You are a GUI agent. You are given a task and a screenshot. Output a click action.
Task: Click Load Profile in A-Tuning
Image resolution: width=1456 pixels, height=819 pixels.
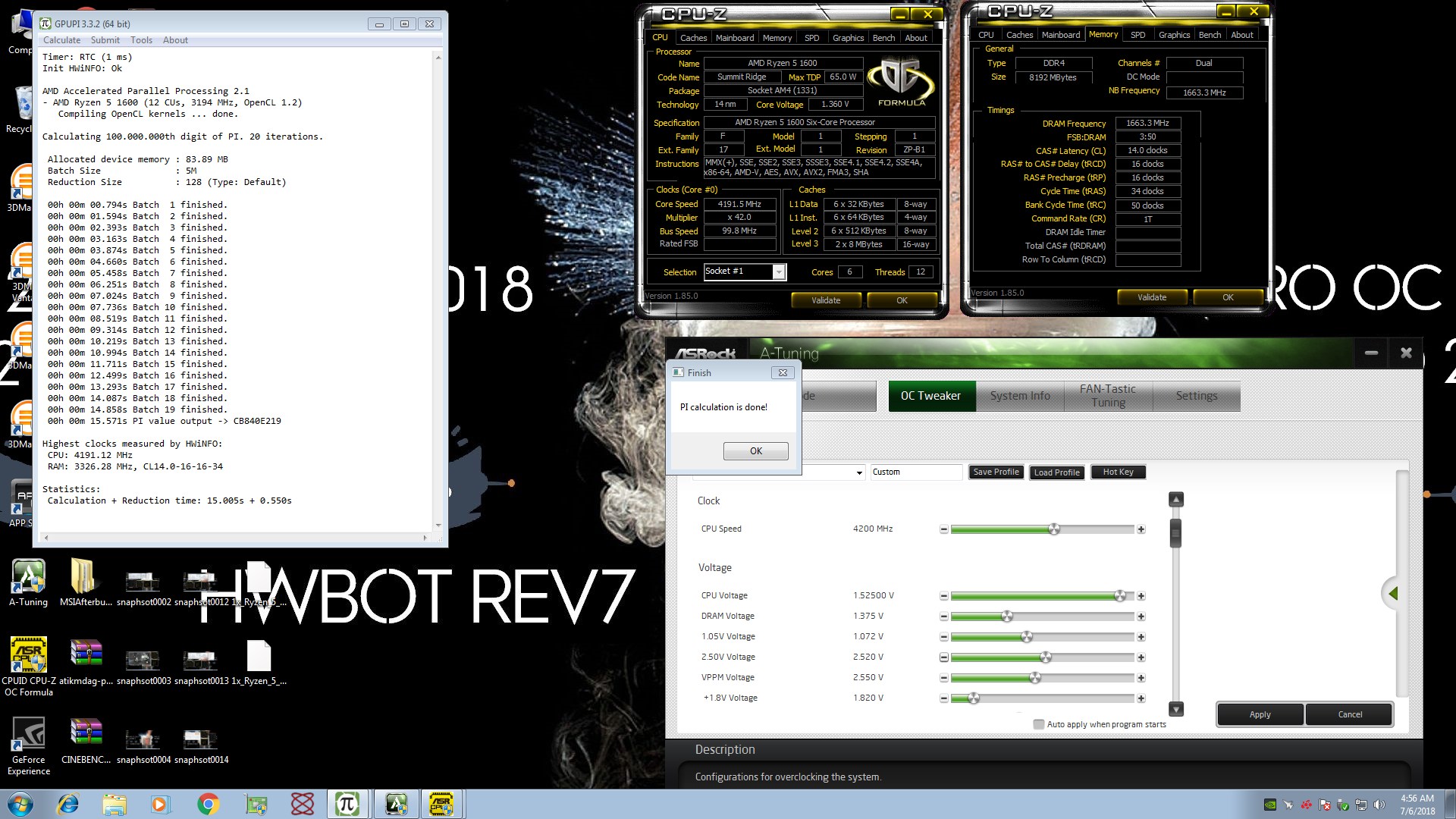click(x=1056, y=472)
